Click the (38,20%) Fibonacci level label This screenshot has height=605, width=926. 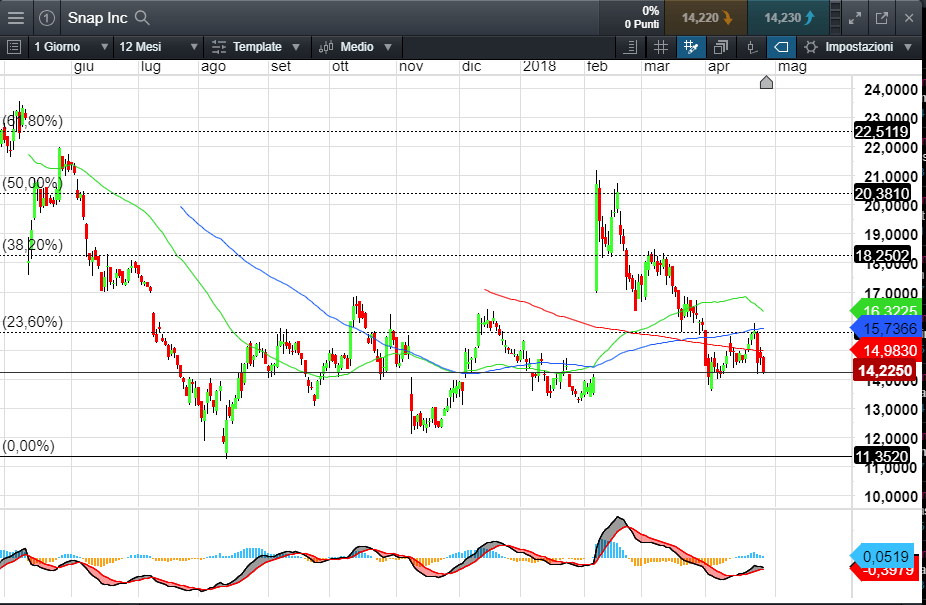[32, 245]
